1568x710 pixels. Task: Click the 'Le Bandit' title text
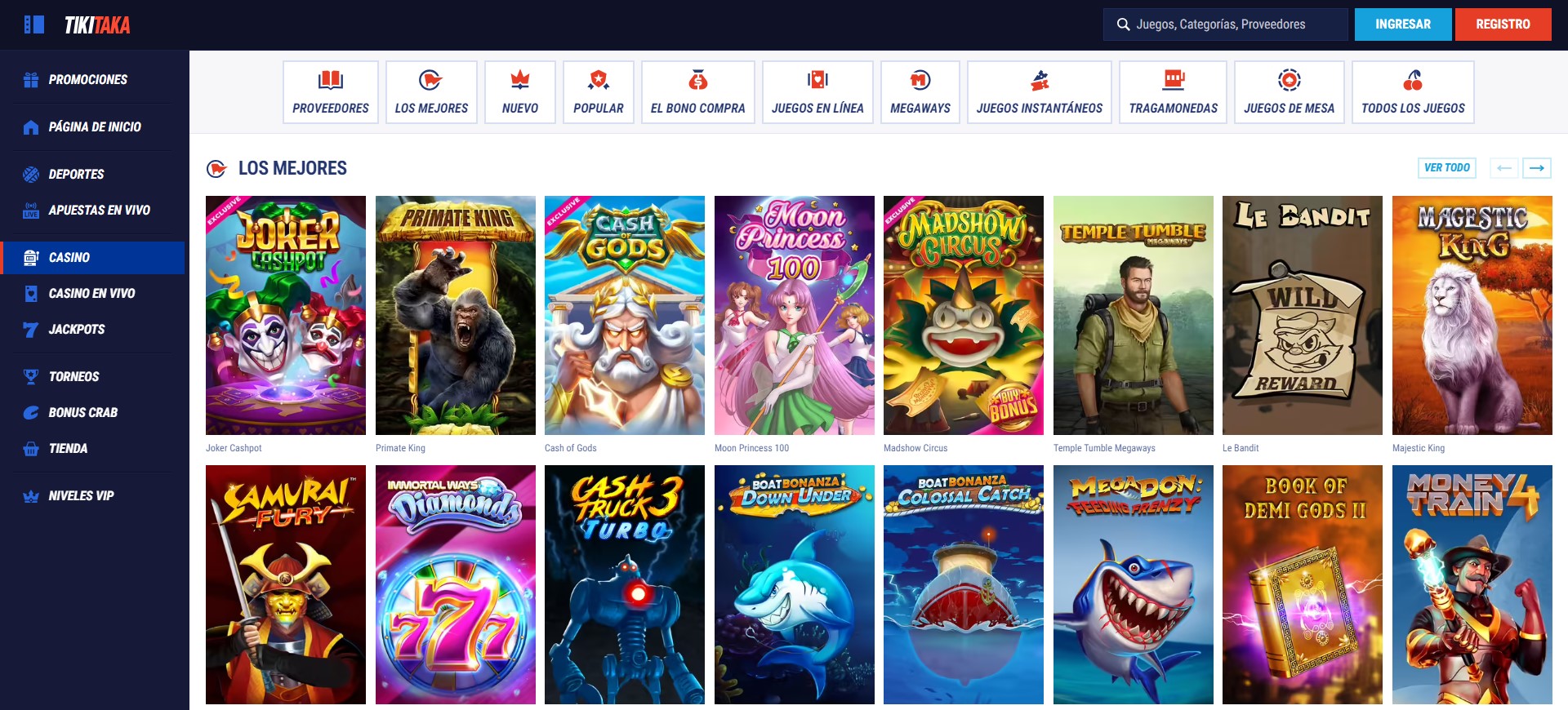tap(1241, 448)
